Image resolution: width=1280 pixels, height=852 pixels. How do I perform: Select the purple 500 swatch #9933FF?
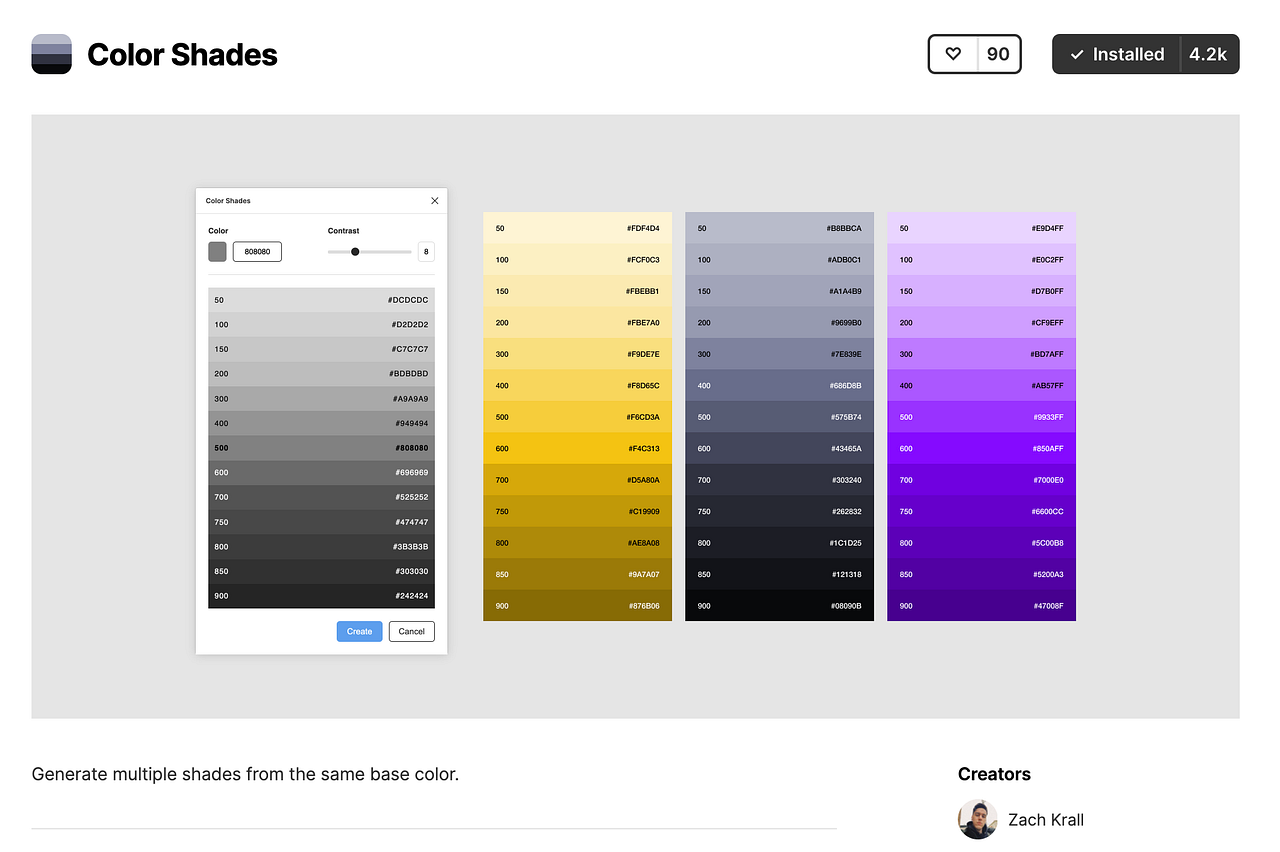pos(981,416)
